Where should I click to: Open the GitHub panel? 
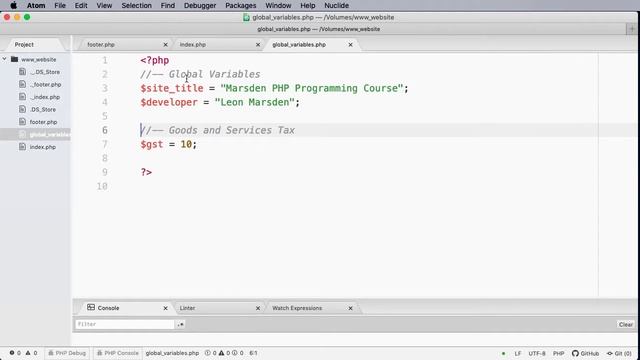click(585, 353)
